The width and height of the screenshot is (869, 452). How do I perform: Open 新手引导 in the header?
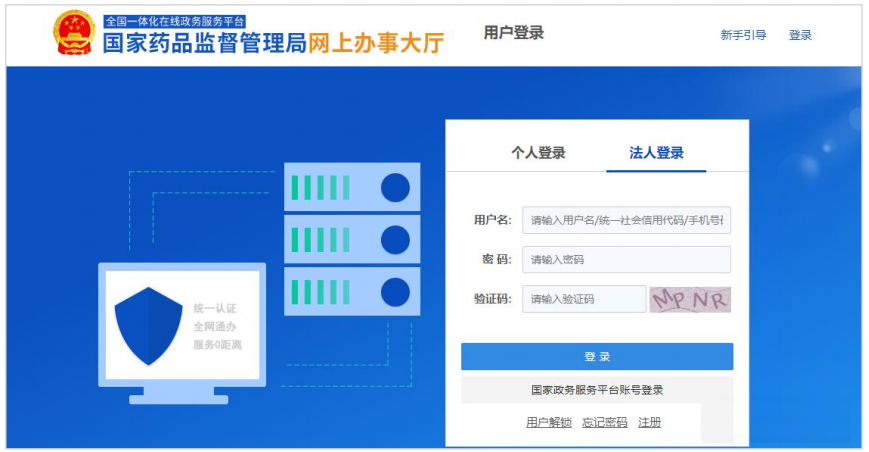tap(743, 35)
